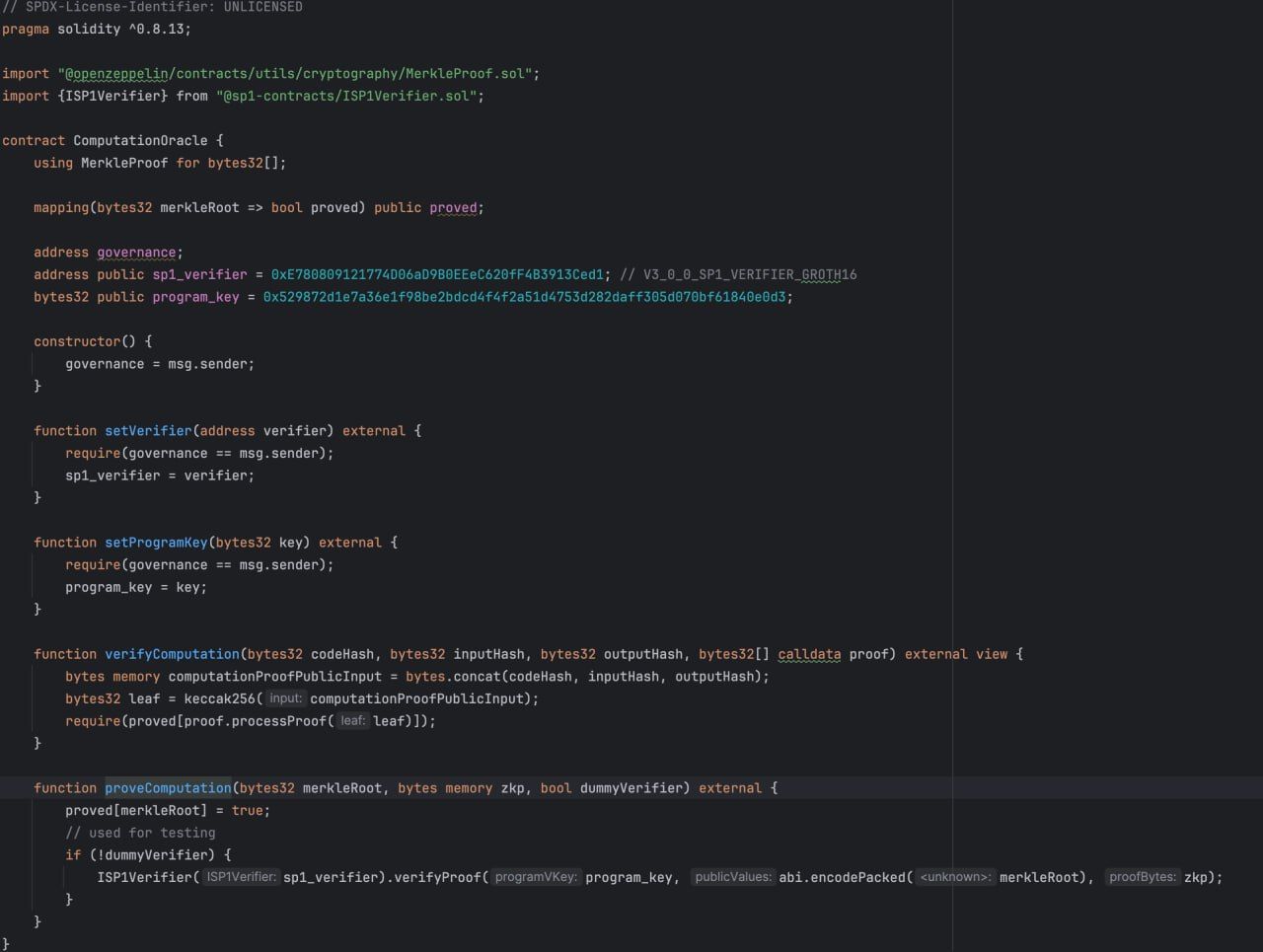Screen dimensions: 1263x952
Task: Click the 'leaf:' inlay hint in processProof
Action: 352,721
